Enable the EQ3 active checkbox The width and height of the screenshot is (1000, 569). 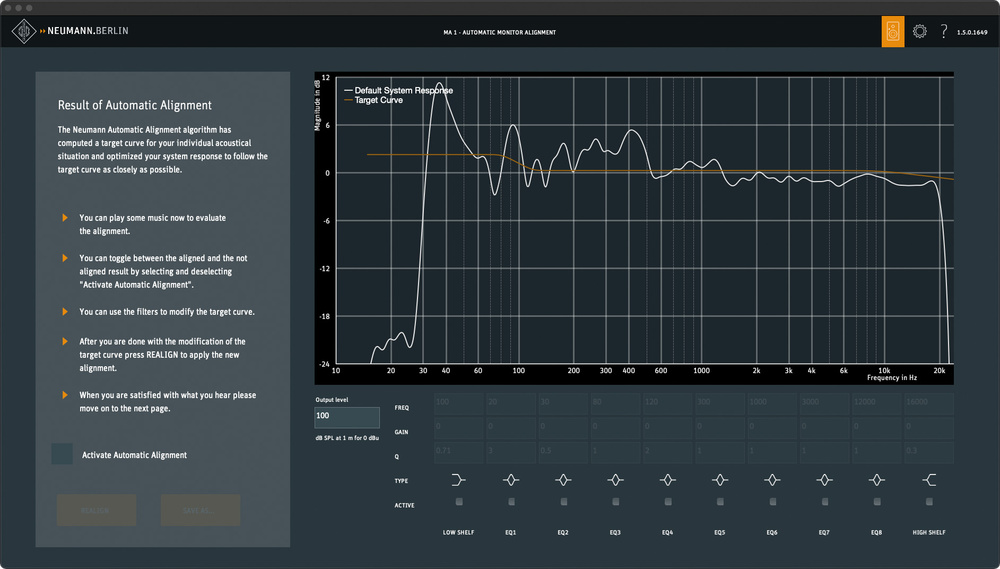click(615, 502)
